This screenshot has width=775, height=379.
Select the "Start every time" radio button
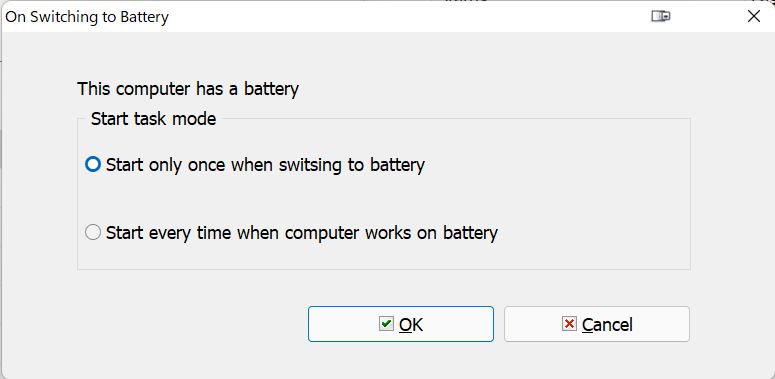93,232
